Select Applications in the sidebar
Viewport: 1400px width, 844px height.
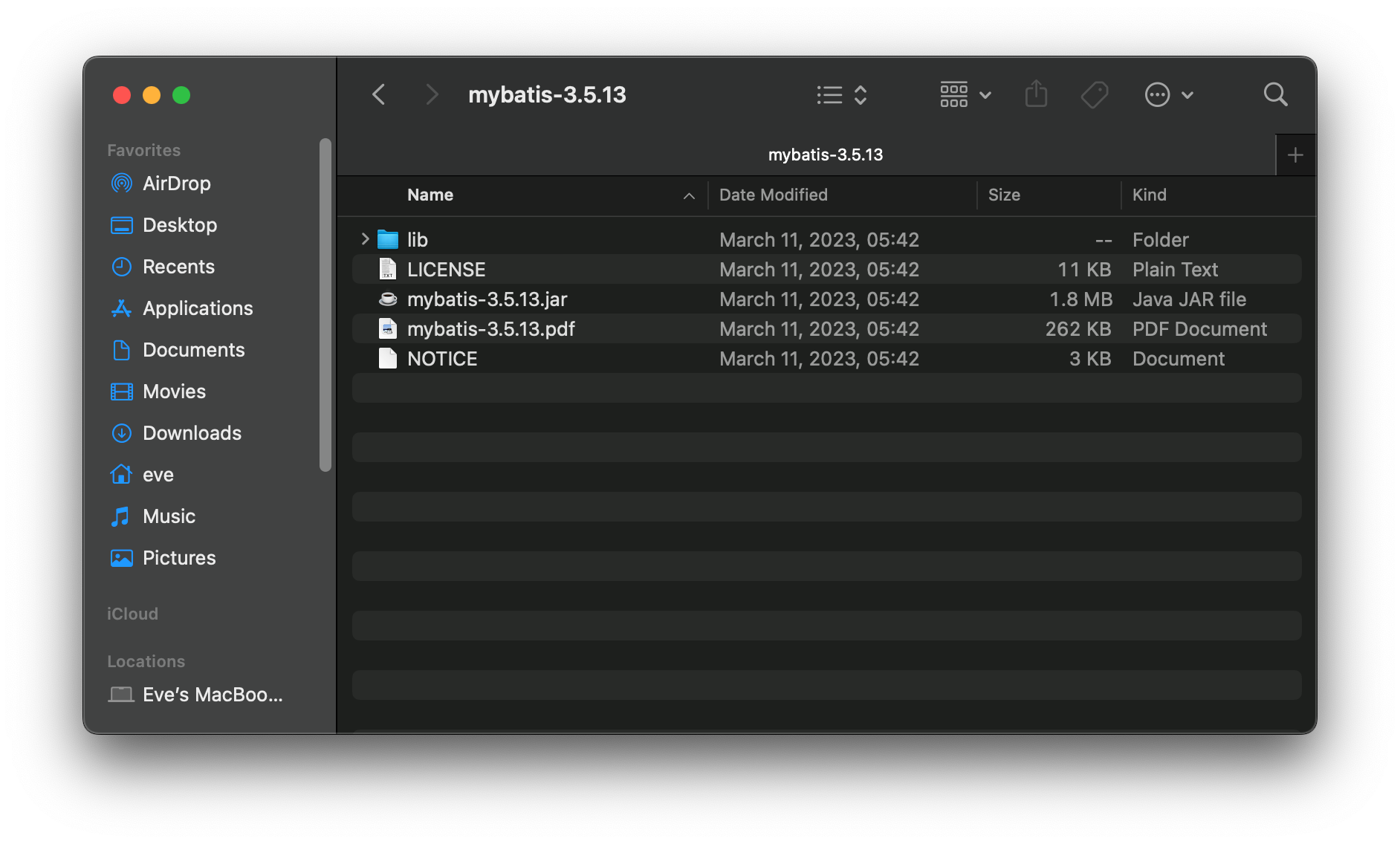tap(196, 308)
